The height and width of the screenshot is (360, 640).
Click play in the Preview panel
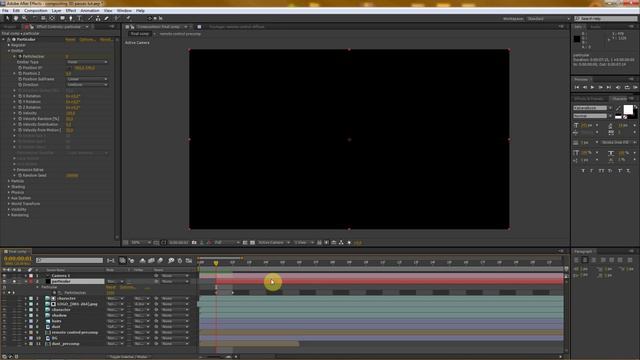[593, 87]
